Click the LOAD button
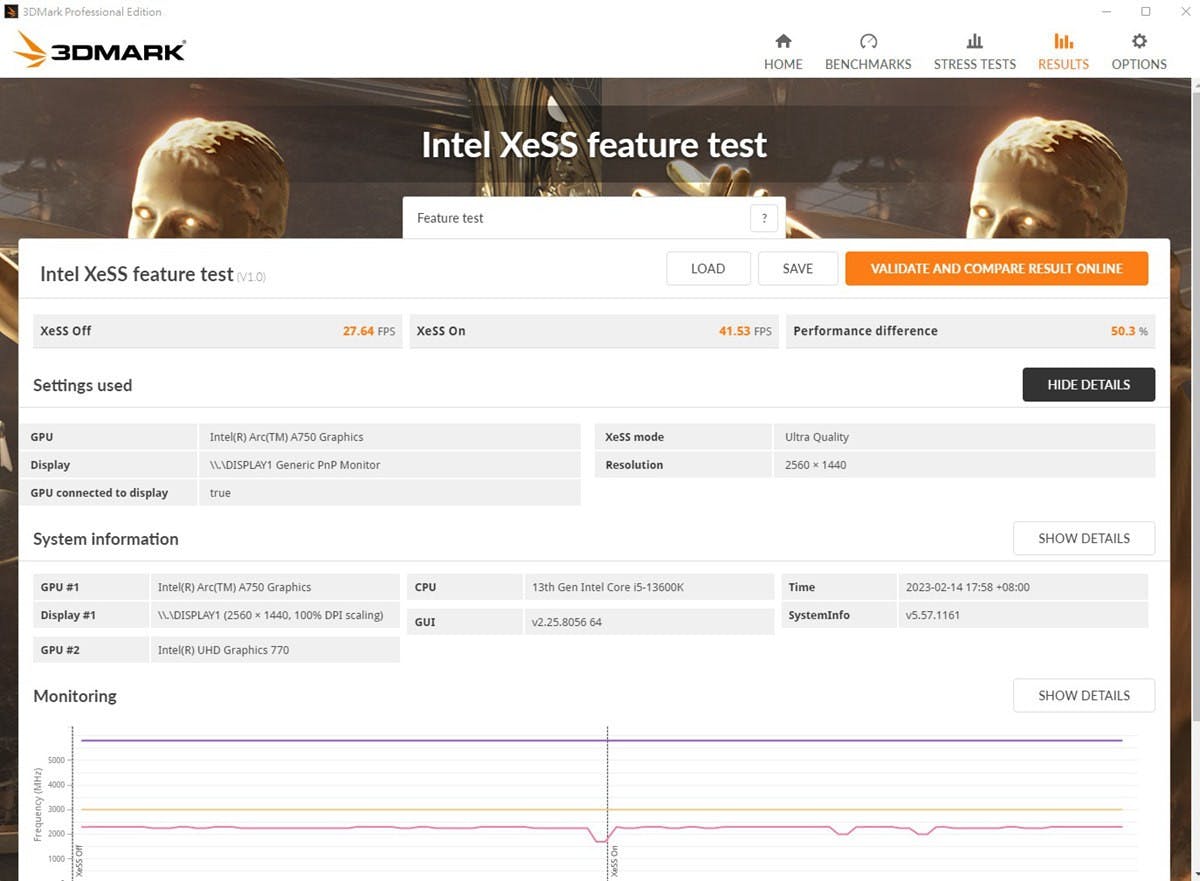This screenshot has height=881, width=1200. [708, 268]
